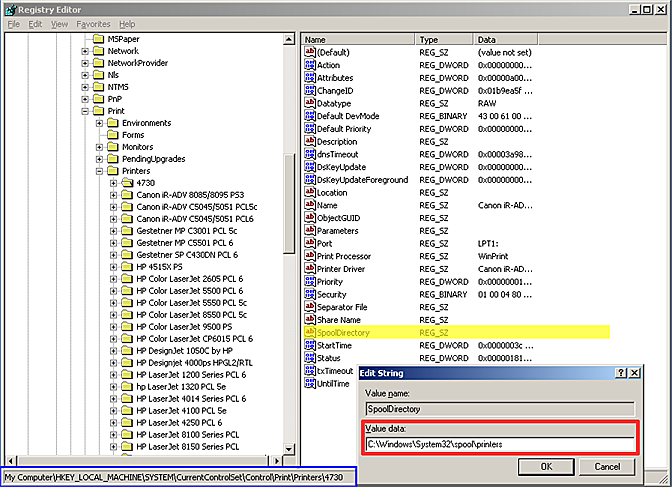Click the Value data text field
Image resolution: width=672 pixels, height=487 pixels.
pyautogui.click(x=500, y=444)
